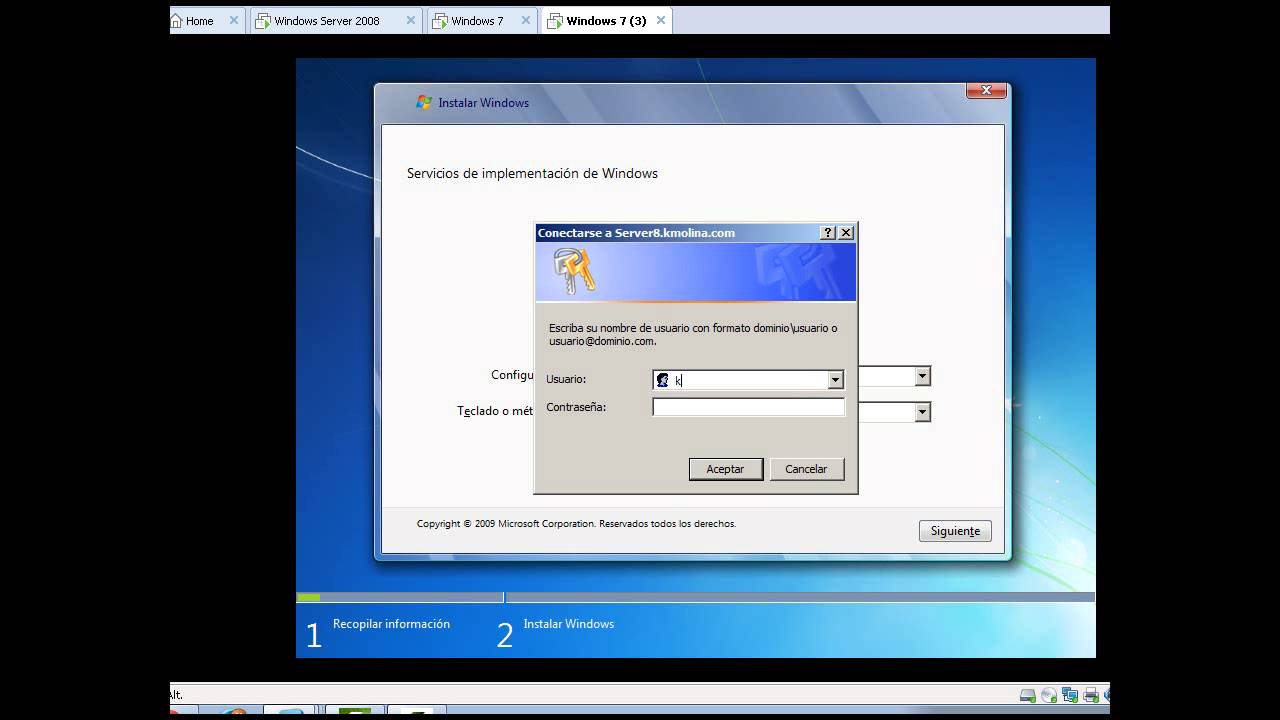Click the Siguiente button in Instalar Windows
This screenshot has height=720, width=1280.
coord(955,531)
